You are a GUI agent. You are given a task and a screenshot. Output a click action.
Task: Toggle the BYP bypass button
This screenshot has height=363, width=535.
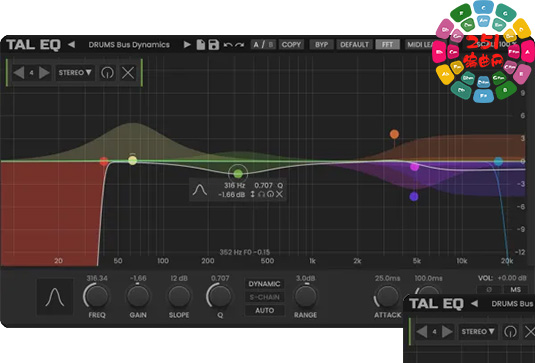321,45
